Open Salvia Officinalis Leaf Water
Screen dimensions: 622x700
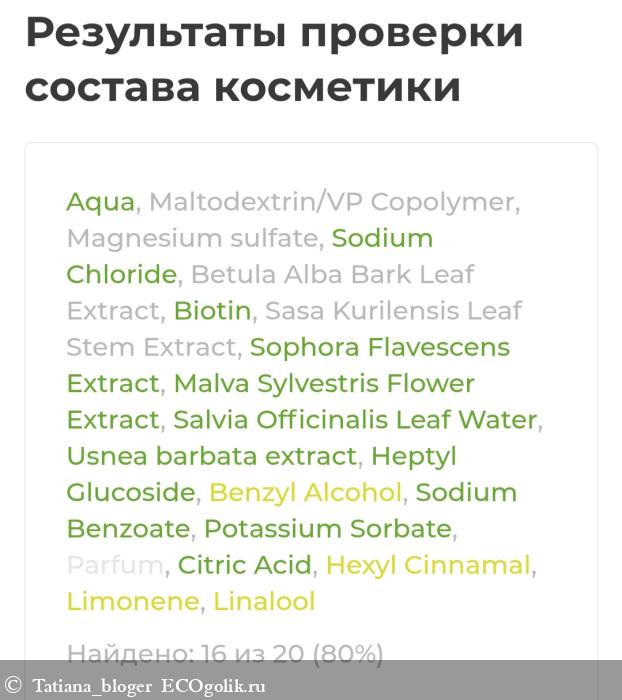(355, 420)
